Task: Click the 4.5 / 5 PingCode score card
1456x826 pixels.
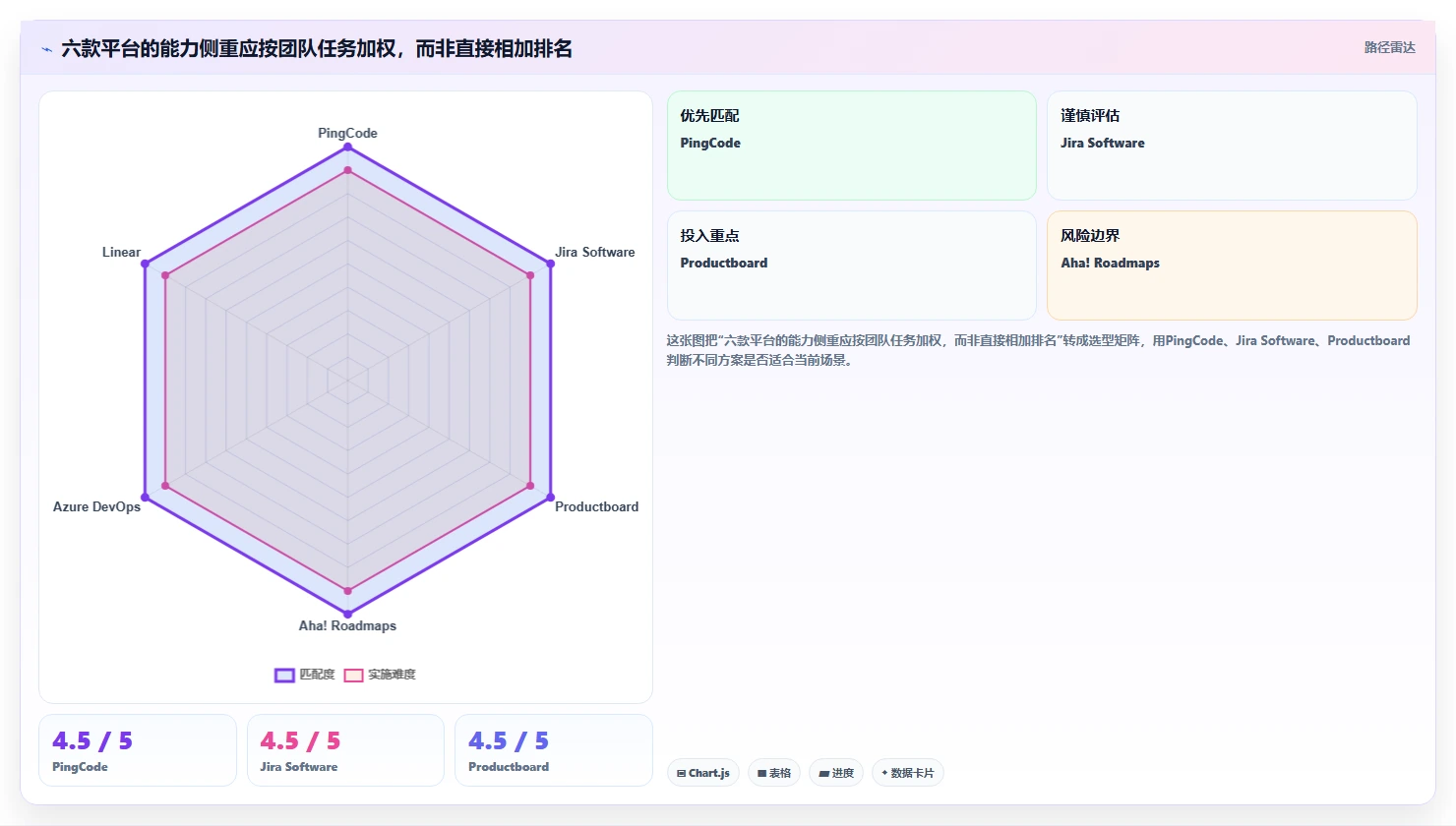Action: coord(138,750)
